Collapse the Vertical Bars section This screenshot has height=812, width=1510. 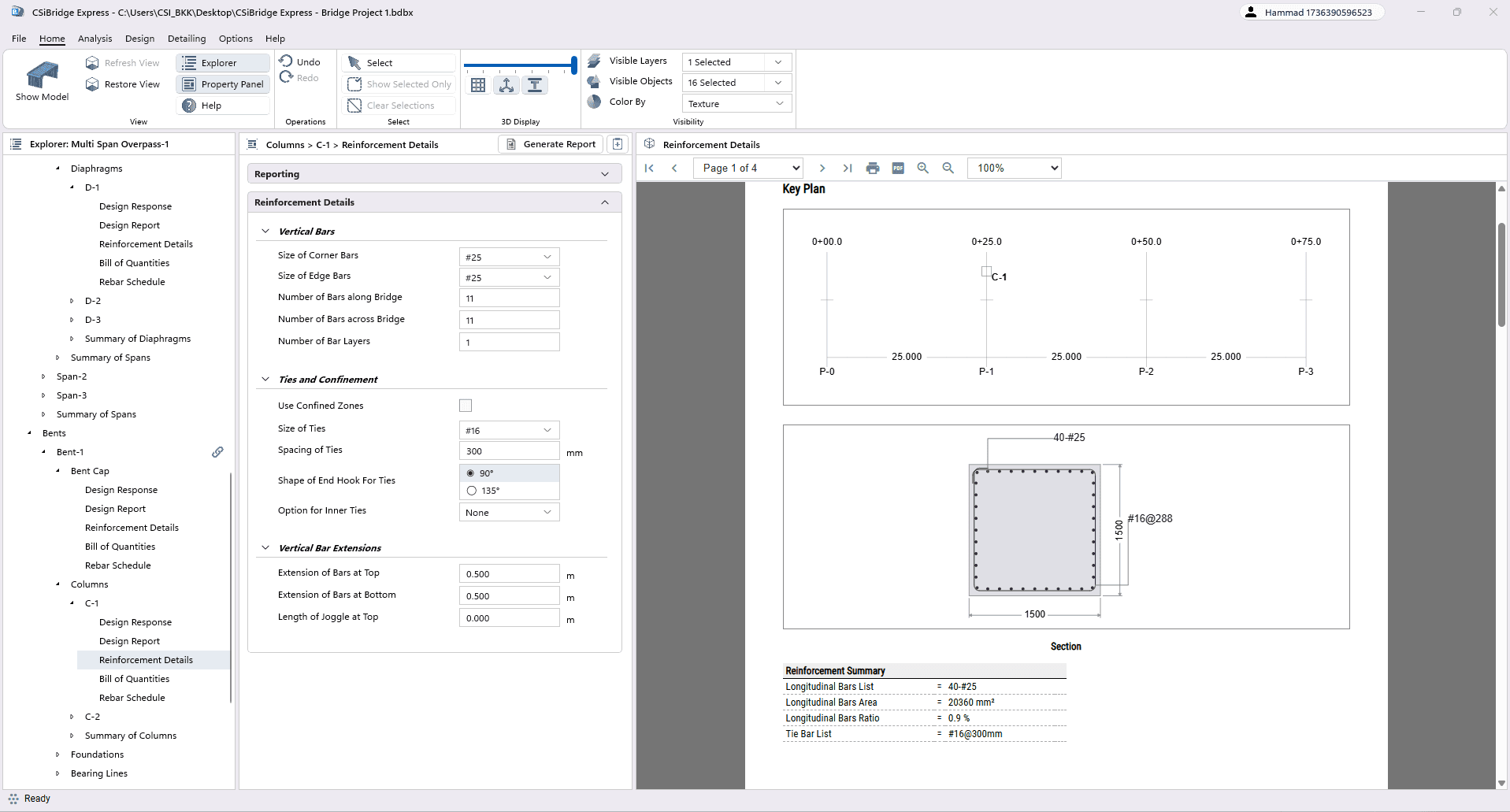(x=265, y=232)
